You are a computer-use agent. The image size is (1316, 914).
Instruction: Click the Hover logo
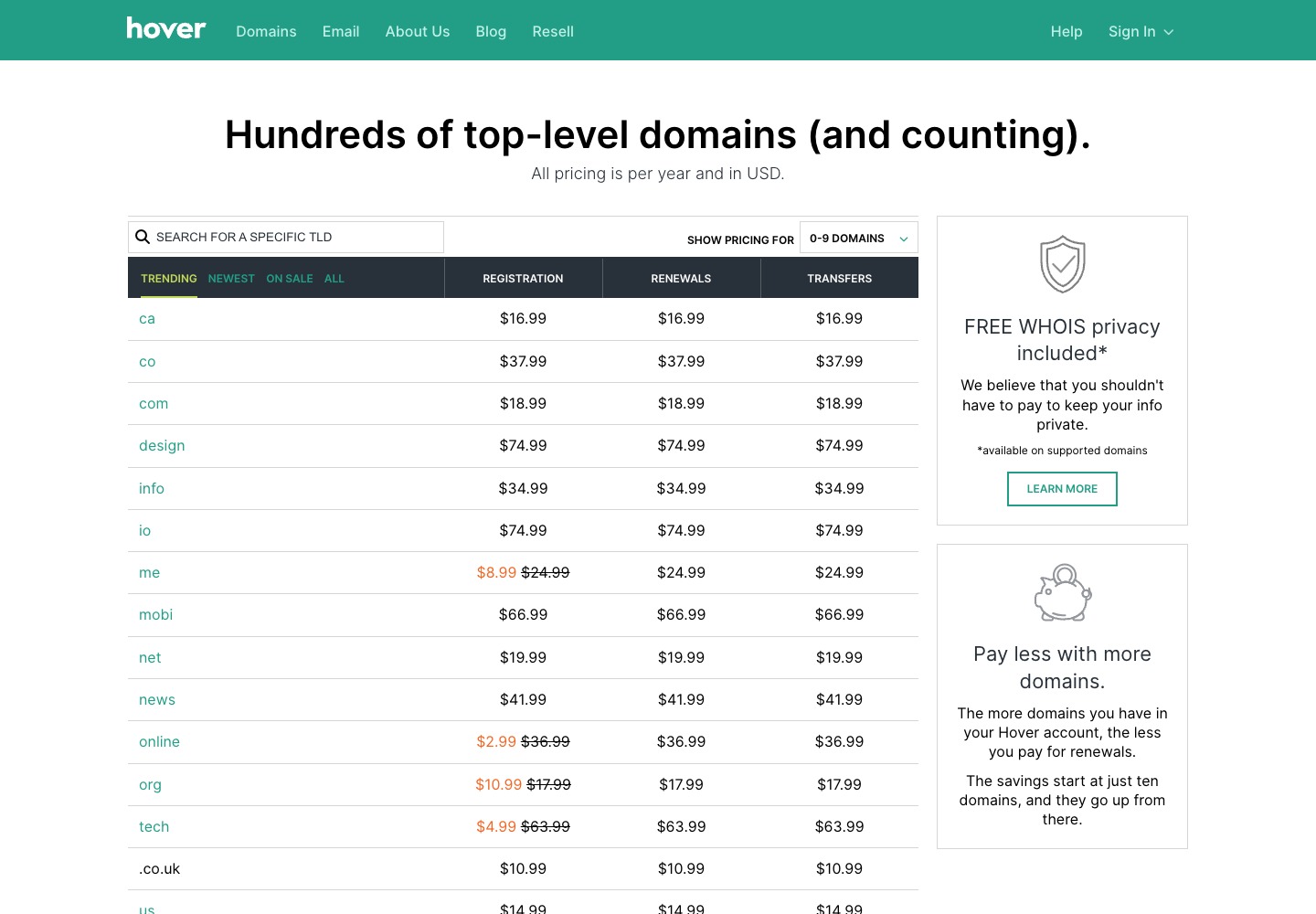point(166,29)
